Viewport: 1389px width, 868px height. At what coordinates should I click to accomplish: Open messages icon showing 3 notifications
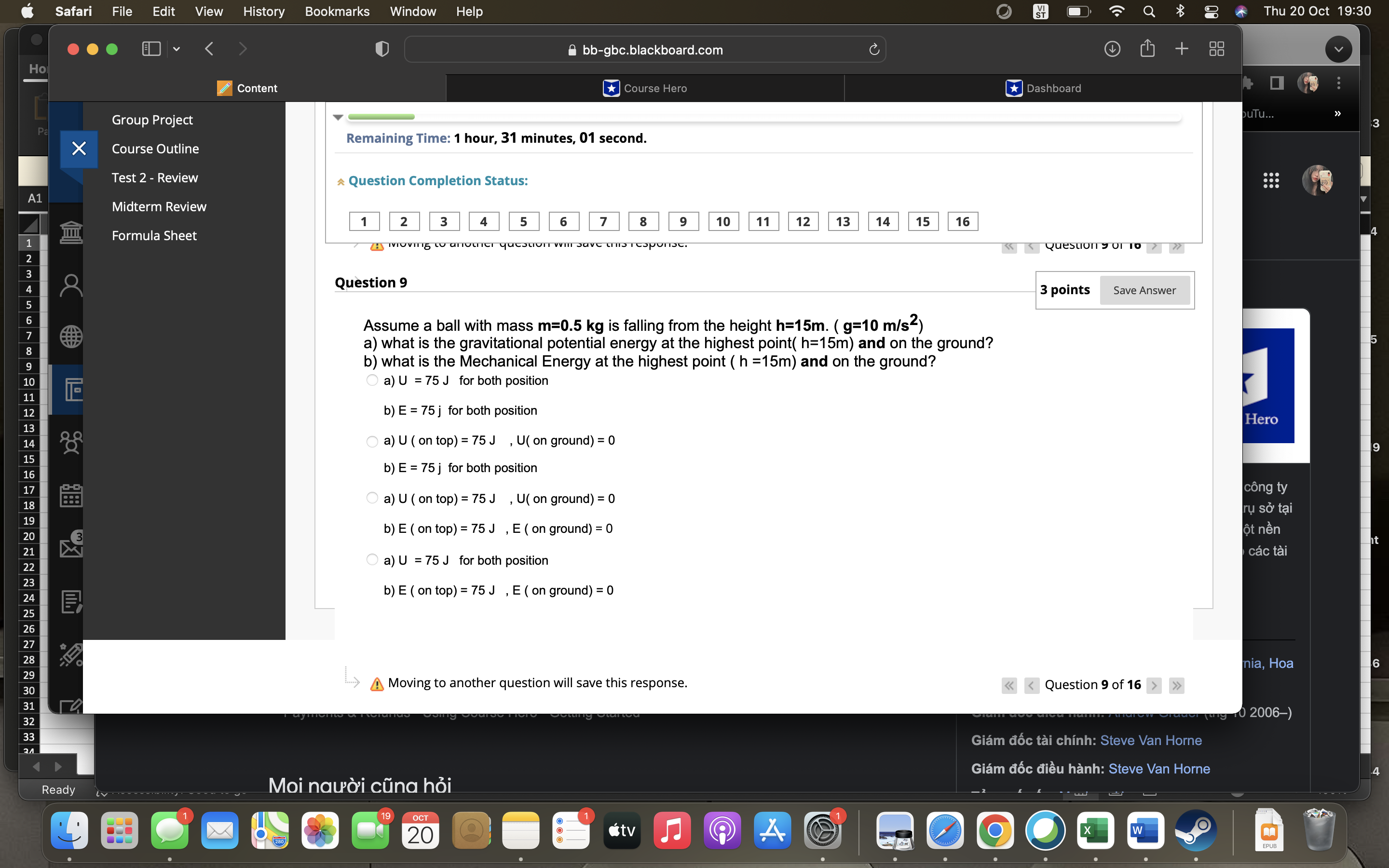click(x=71, y=545)
